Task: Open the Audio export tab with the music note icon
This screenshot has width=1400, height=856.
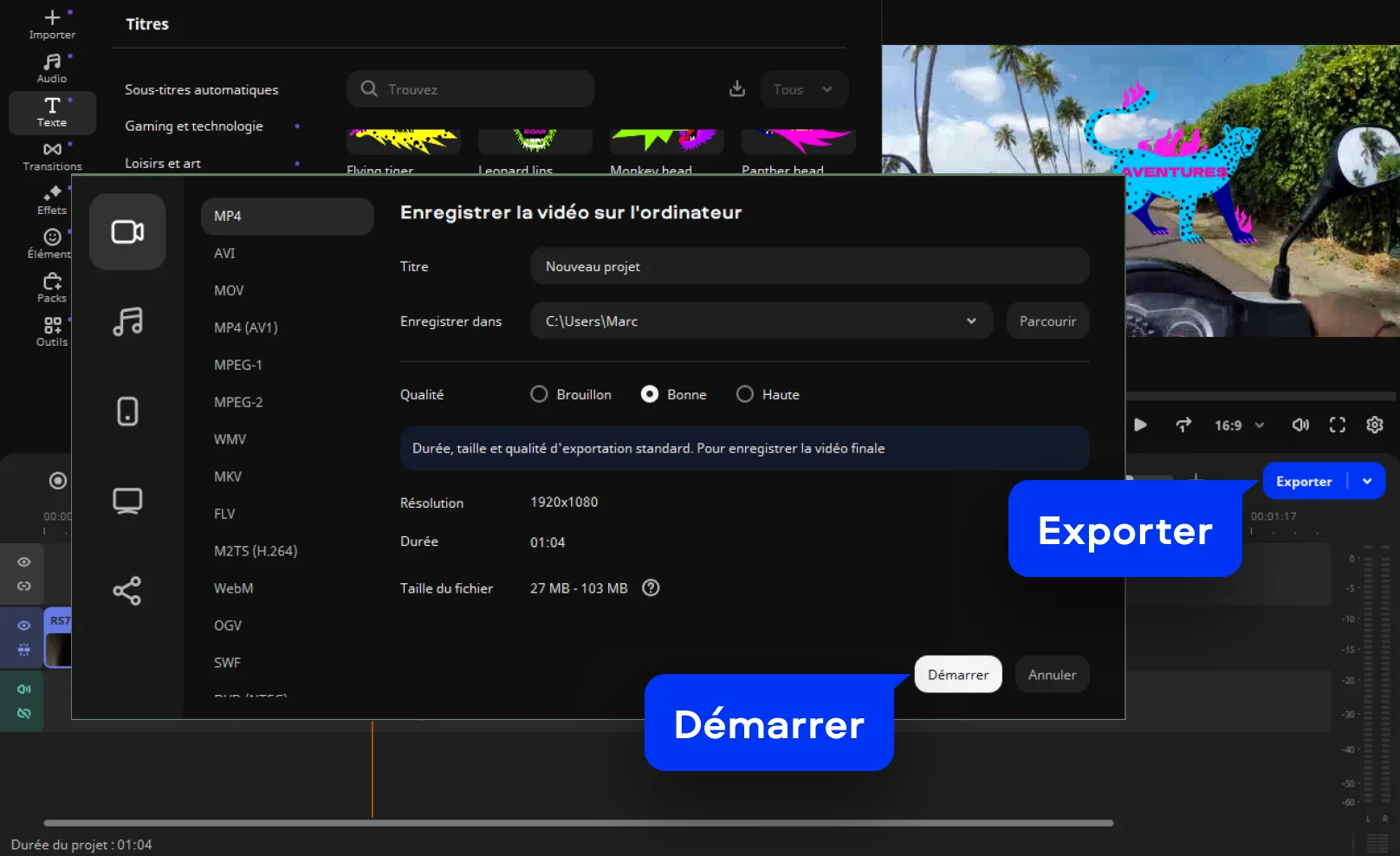Action: click(127, 321)
